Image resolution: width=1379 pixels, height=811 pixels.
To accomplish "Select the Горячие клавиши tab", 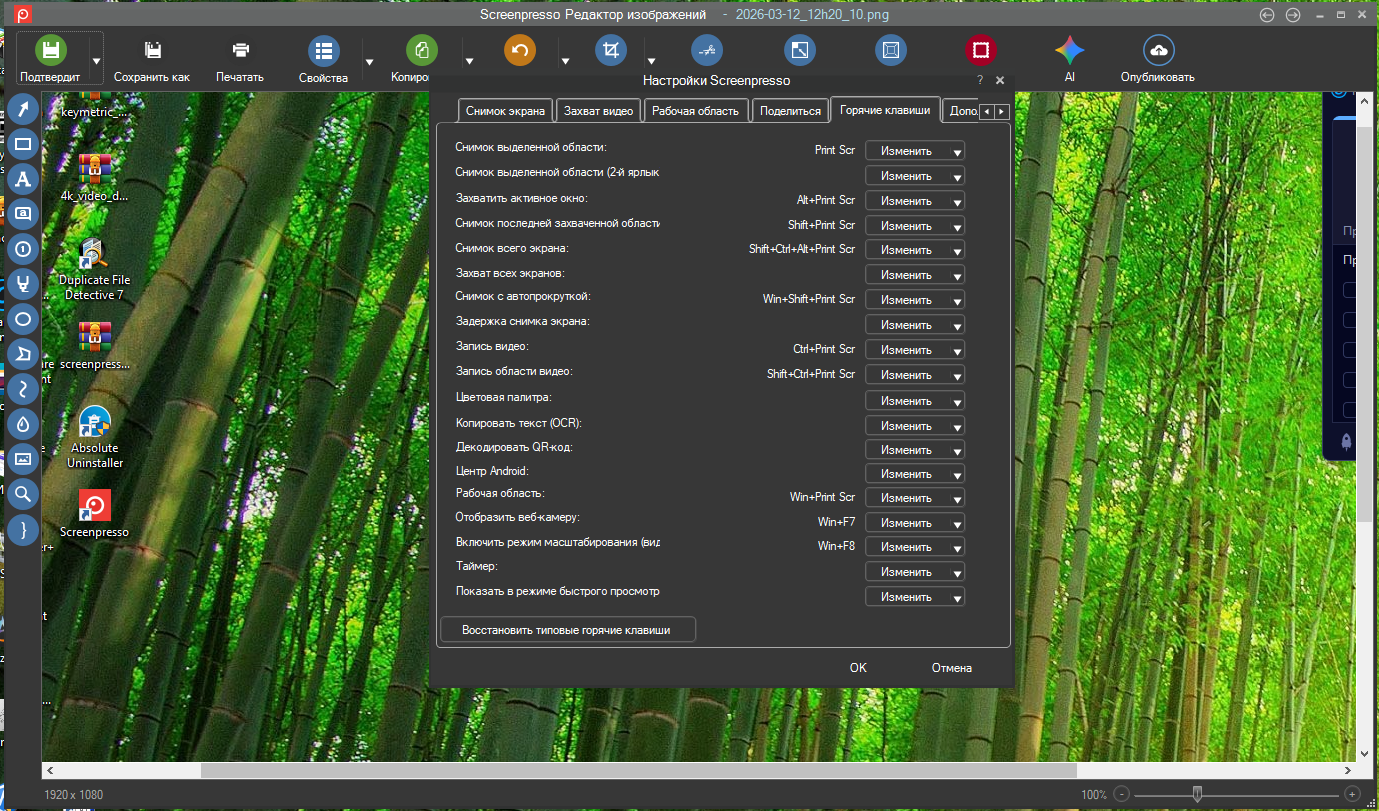I will pos(885,110).
